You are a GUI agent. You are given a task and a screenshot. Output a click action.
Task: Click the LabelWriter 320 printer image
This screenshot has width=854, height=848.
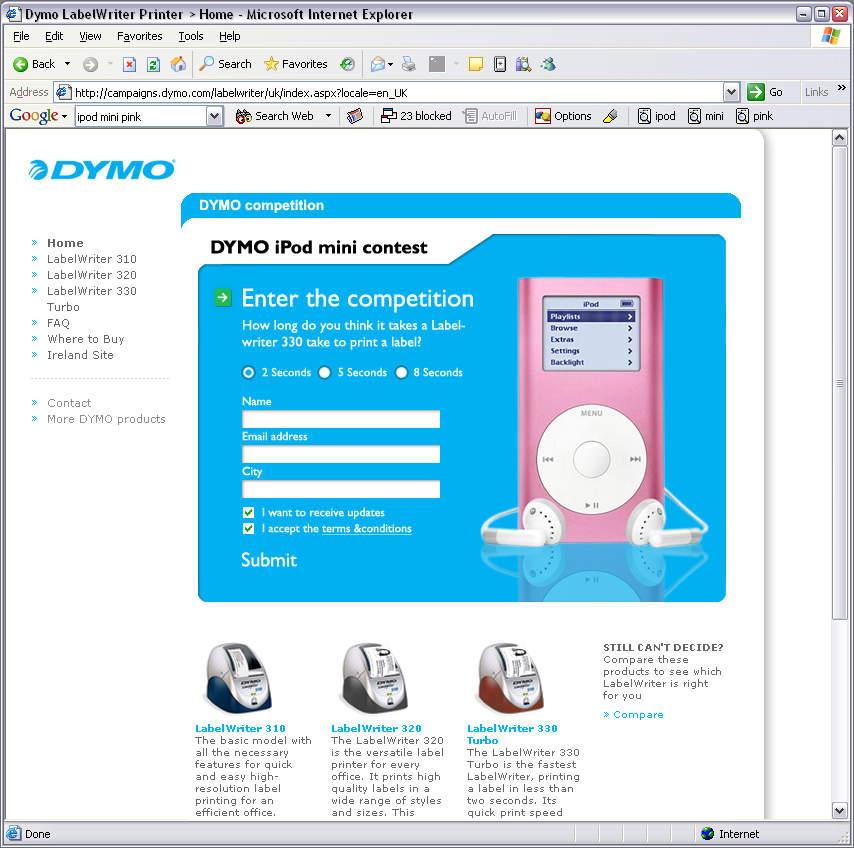(x=375, y=679)
